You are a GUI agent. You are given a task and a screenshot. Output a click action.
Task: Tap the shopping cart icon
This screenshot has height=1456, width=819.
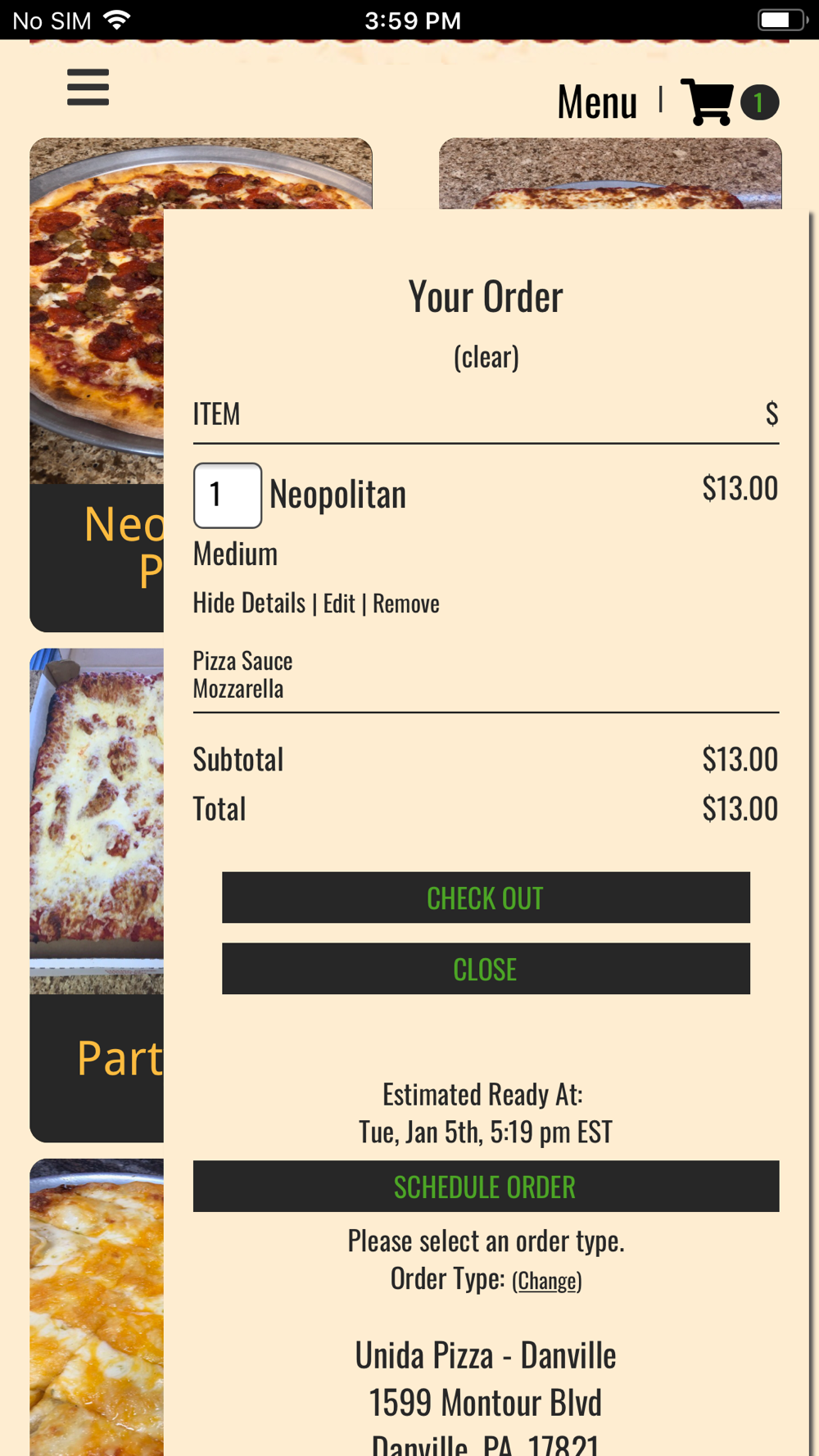(x=707, y=102)
